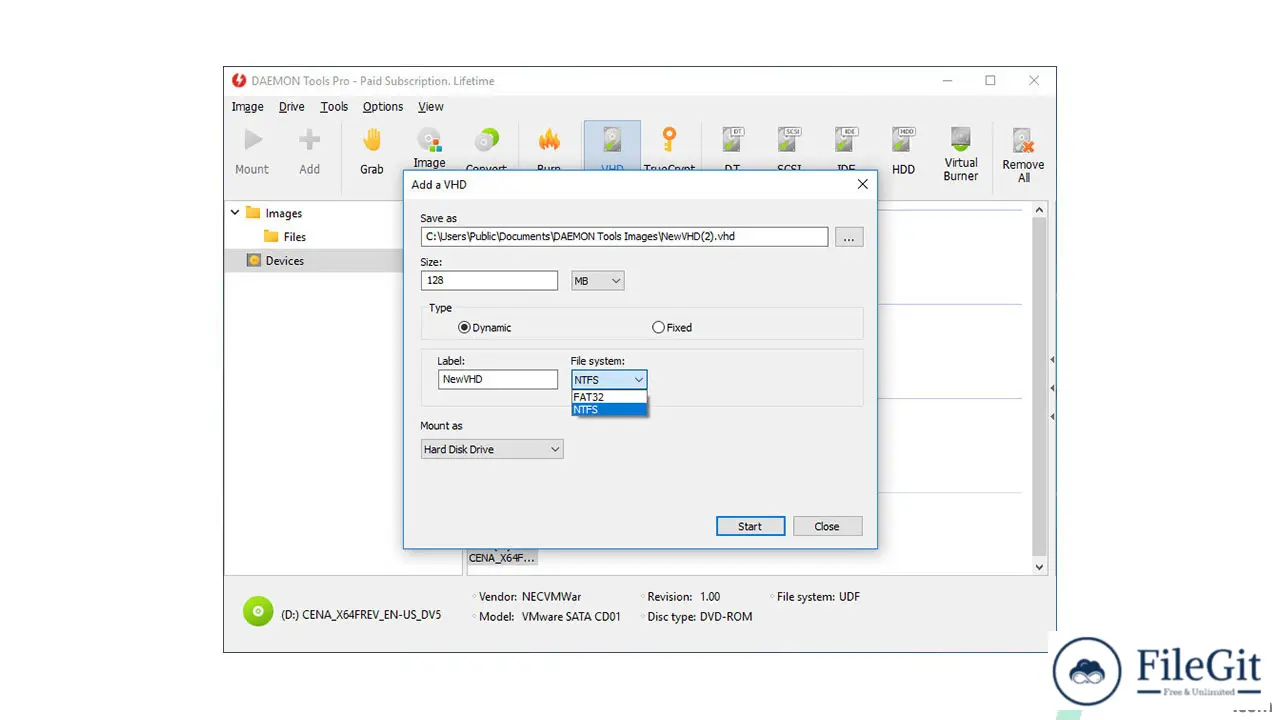Select the Images tree item
This screenshot has height=720, width=1280.
tap(283, 213)
